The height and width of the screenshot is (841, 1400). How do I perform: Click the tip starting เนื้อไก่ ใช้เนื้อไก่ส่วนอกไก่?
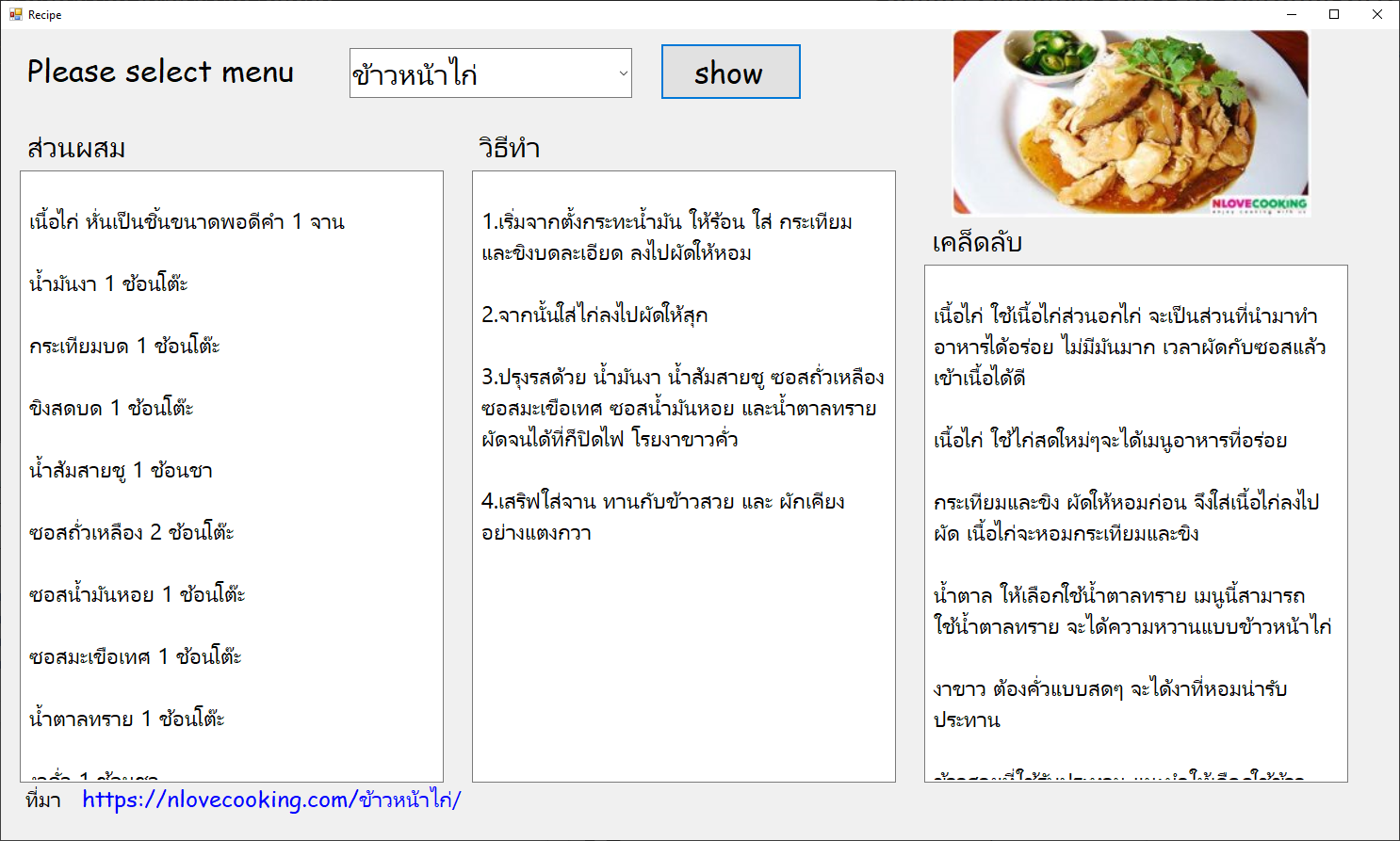[1130, 347]
